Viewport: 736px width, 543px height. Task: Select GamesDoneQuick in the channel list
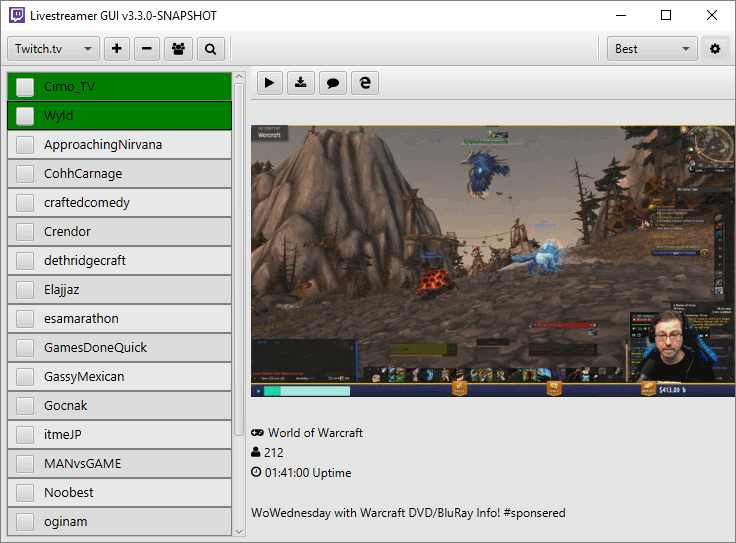point(95,348)
